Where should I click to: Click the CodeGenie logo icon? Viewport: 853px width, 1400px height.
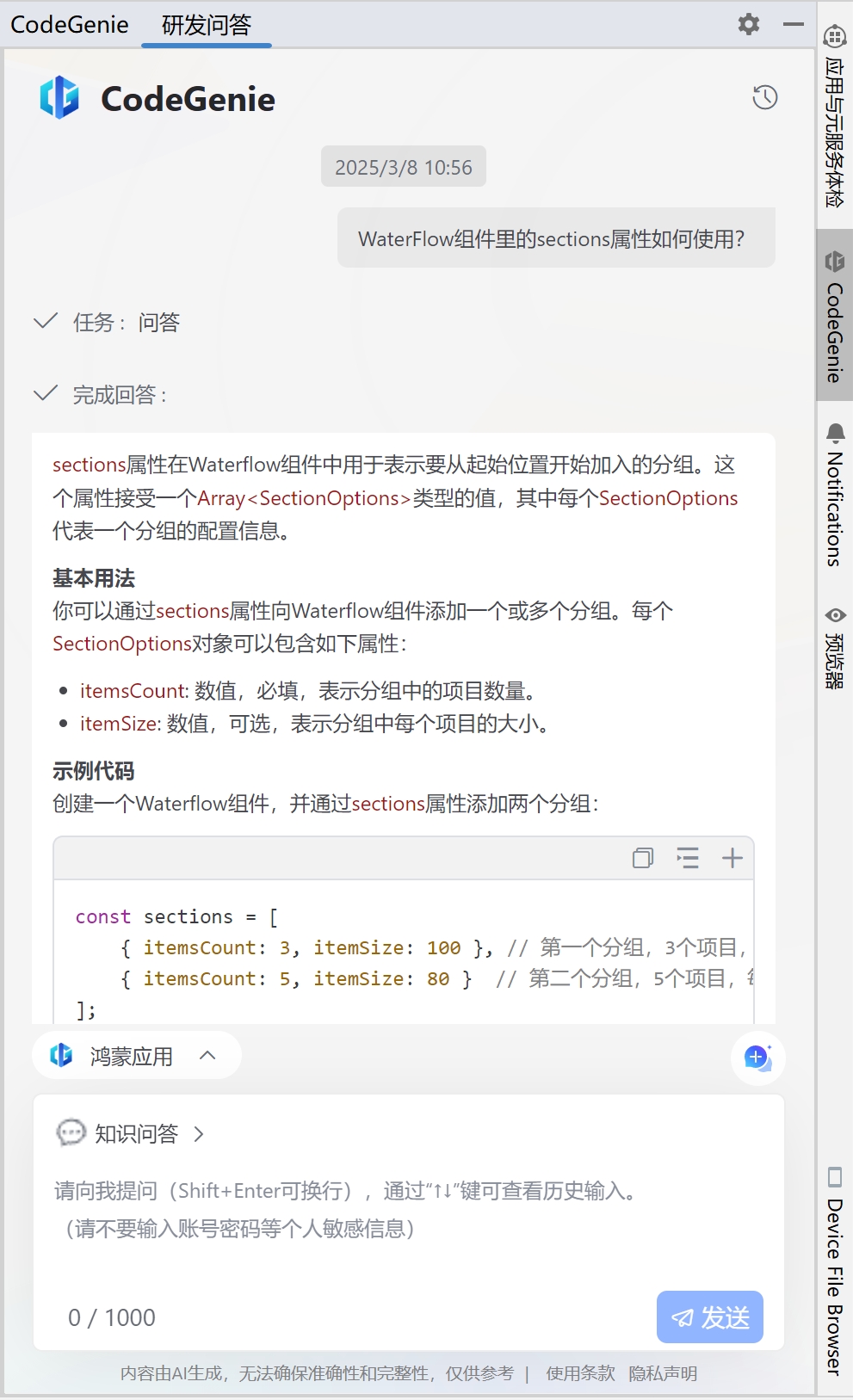pos(59,97)
